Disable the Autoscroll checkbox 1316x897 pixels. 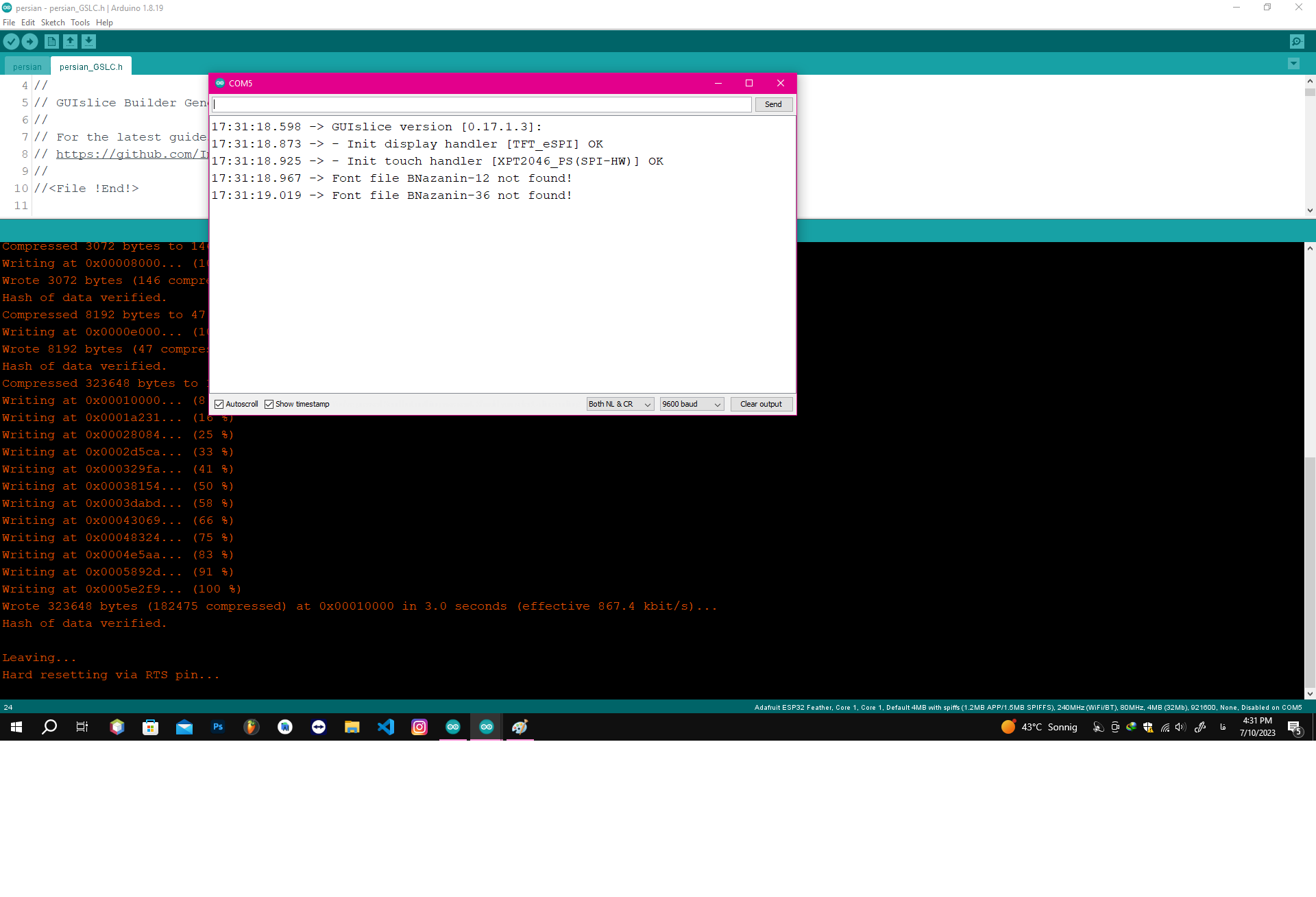click(x=219, y=405)
